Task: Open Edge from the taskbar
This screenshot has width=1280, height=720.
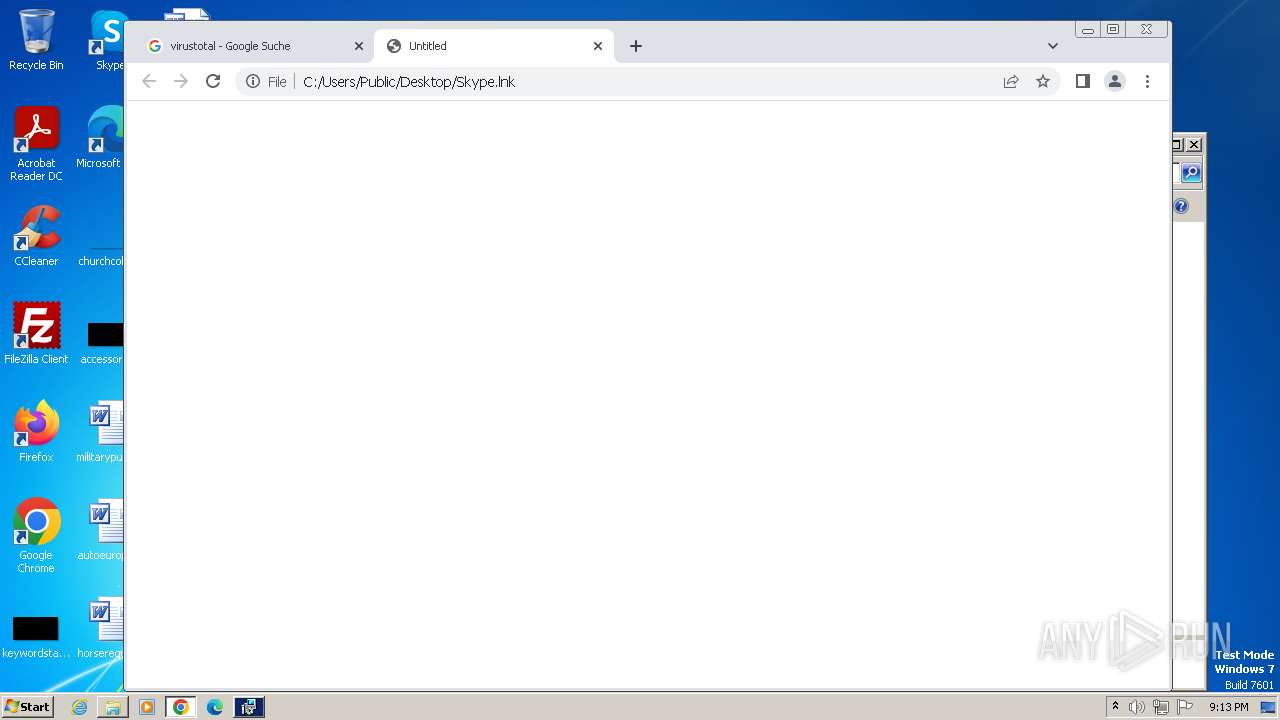Action: [215, 707]
